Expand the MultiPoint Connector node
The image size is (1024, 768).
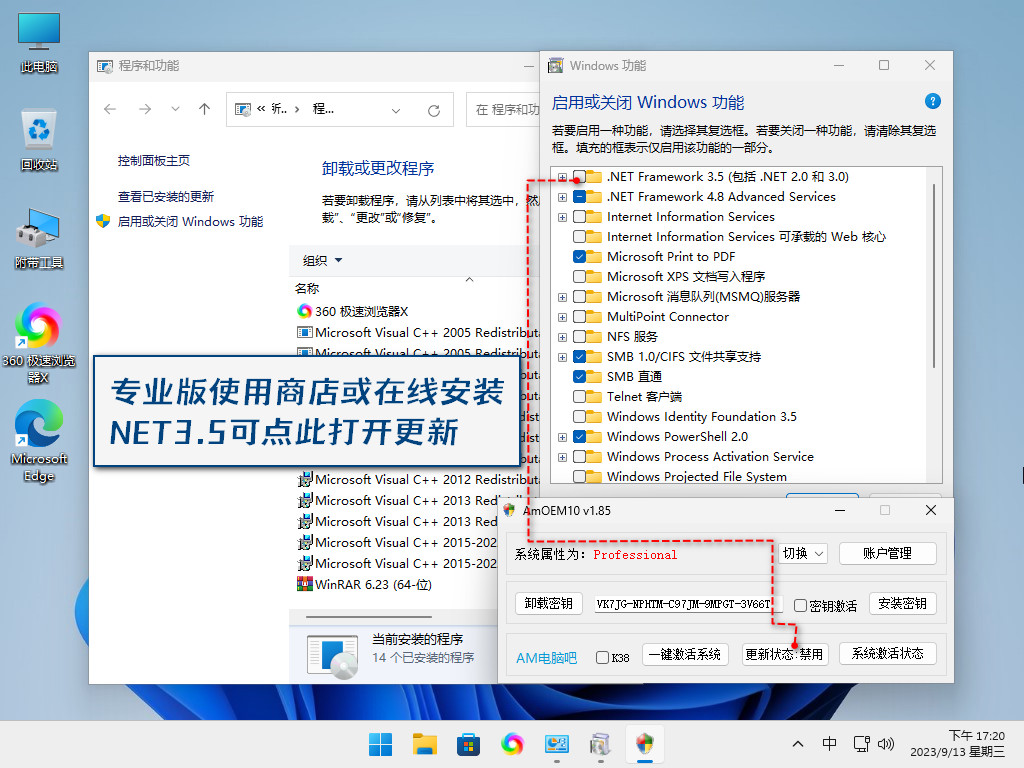pyautogui.click(x=562, y=317)
